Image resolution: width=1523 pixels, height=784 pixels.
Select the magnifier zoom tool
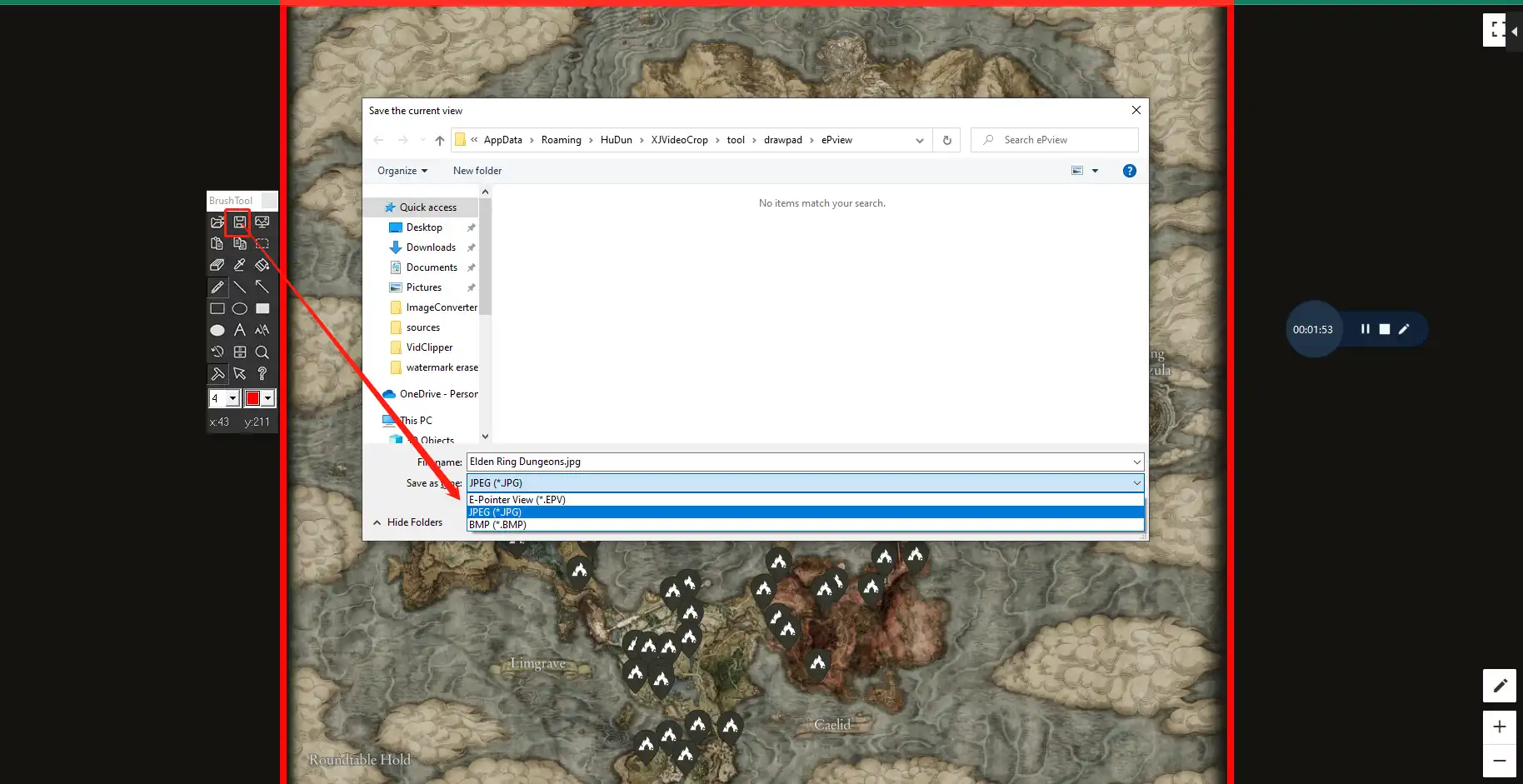pyautogui.click(x=262, y=352)
